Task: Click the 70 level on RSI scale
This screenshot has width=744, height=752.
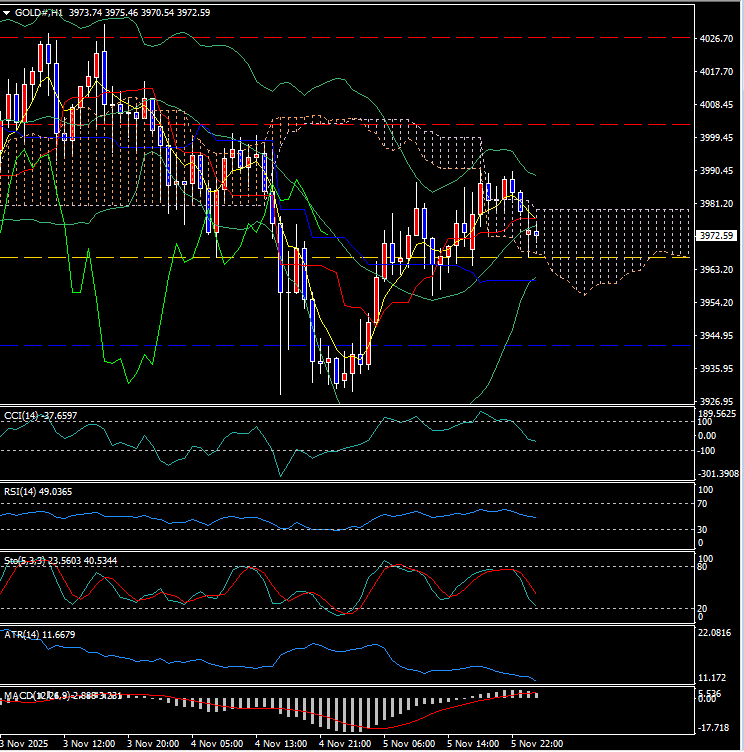Action: (705, 504)
